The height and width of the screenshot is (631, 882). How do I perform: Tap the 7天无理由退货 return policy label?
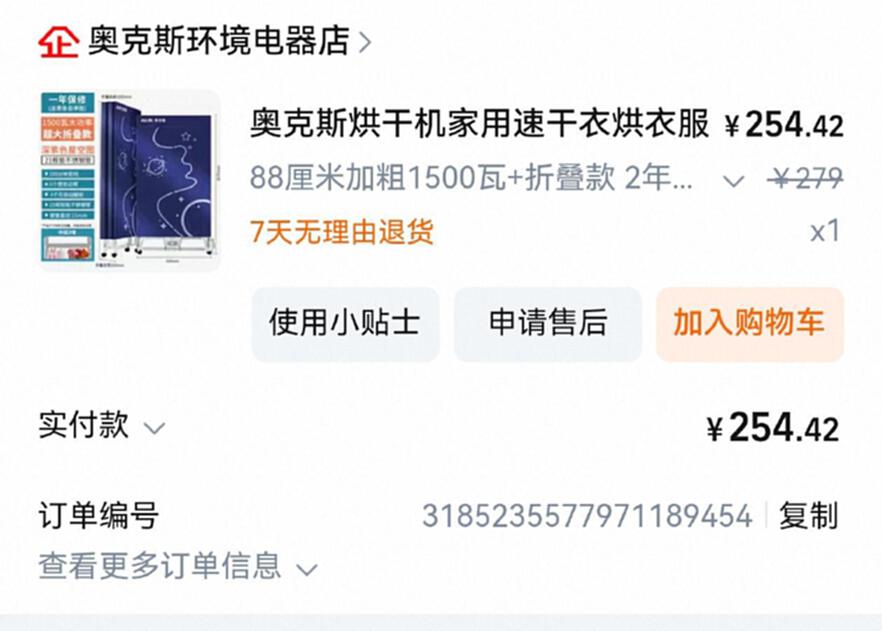click(341, 231)
